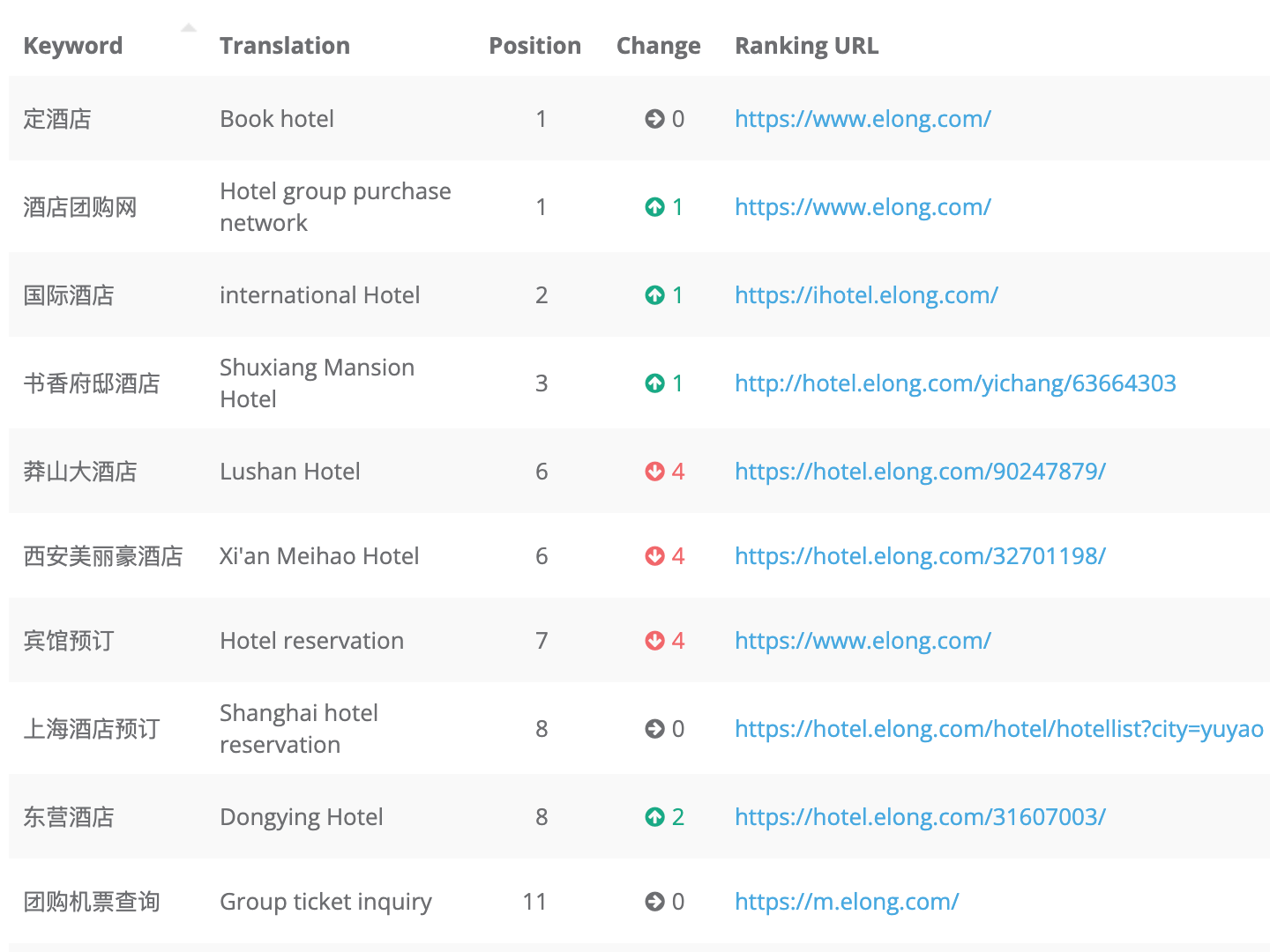Click the Ranking URL column header
The width and height of the screenshot is (1270, 952).
pyautogui.click(x=807, y=46)
